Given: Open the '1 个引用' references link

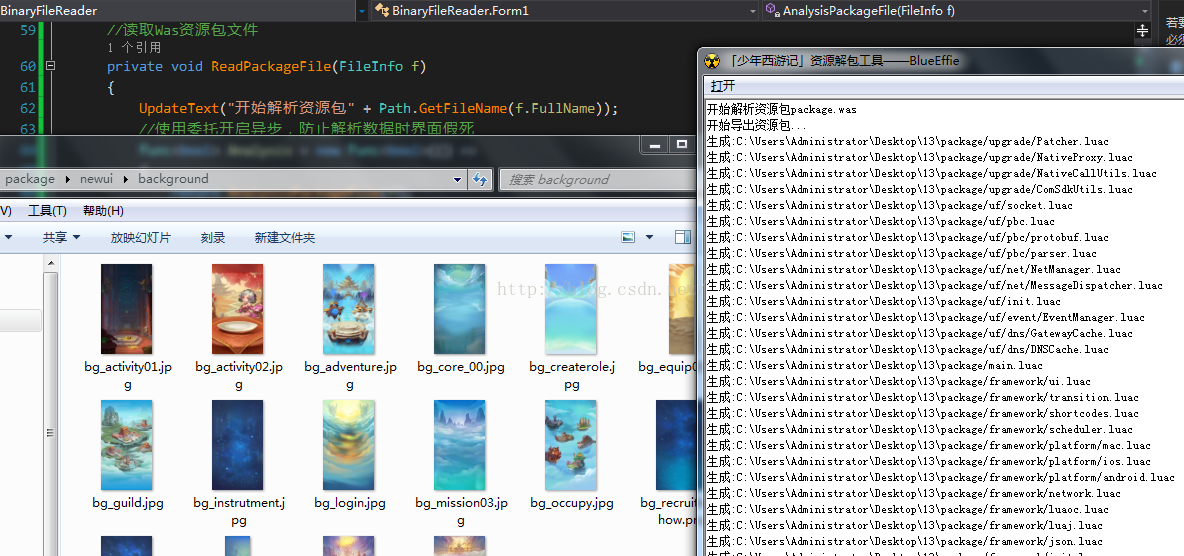Looking at the screenshot, I should point(134,48).
